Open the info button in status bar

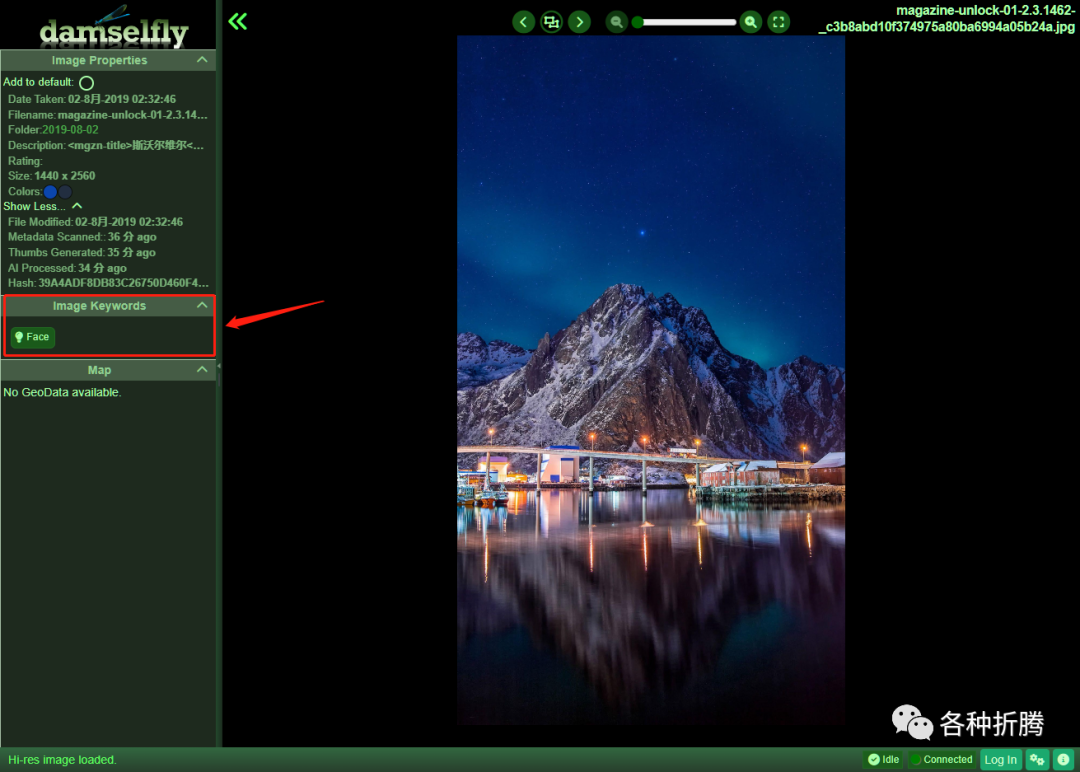coord(1063,760)
